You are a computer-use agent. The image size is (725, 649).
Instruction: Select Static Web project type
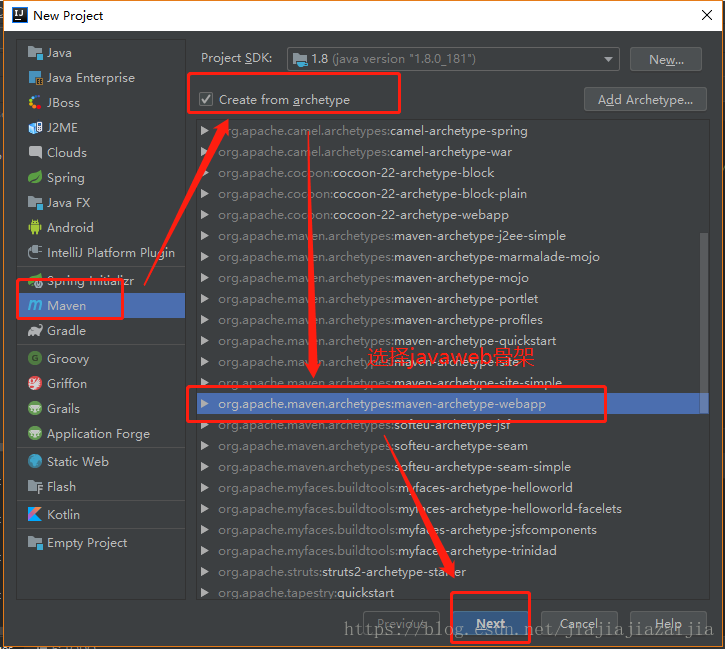pos(101,461)
